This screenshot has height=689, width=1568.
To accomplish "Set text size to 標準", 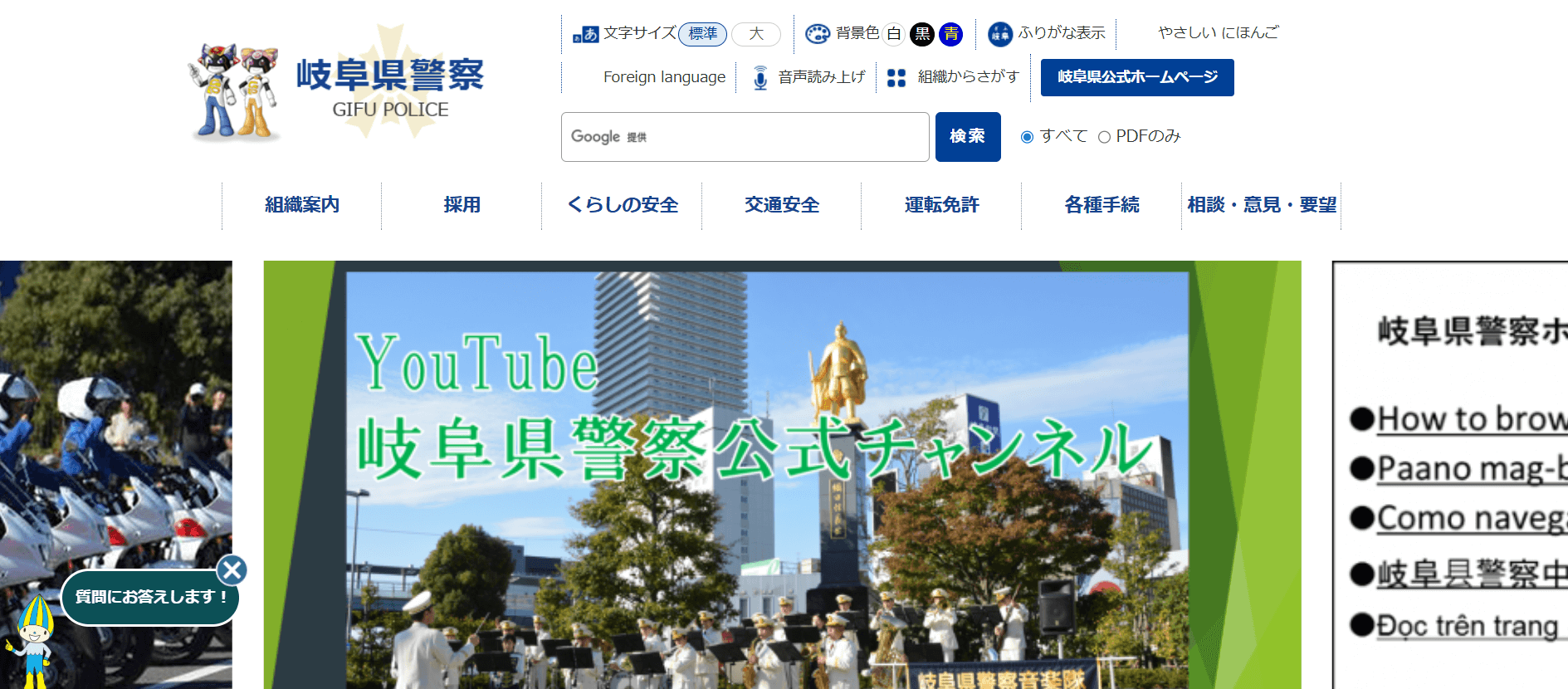I will (x=702, y=34).
